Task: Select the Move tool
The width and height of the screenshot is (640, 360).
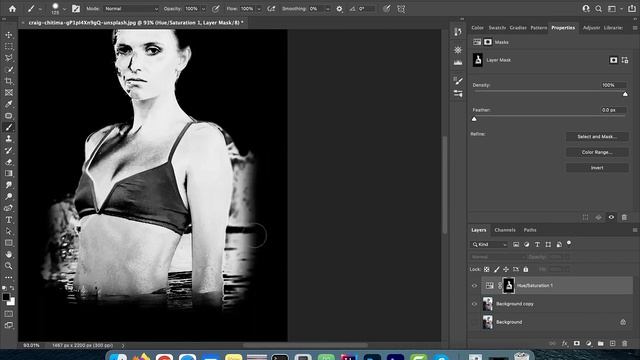Action: 9,35
